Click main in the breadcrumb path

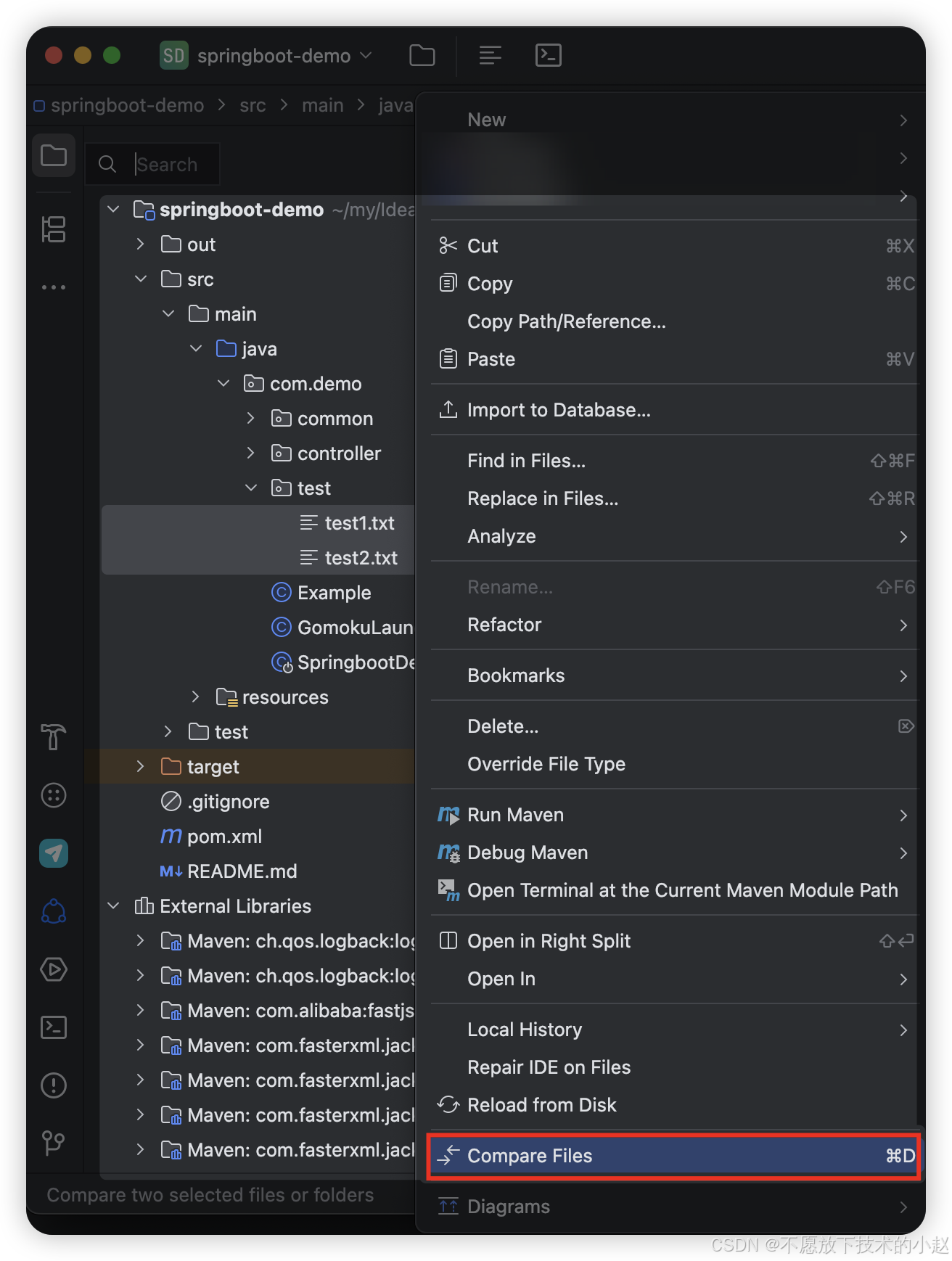322,106
